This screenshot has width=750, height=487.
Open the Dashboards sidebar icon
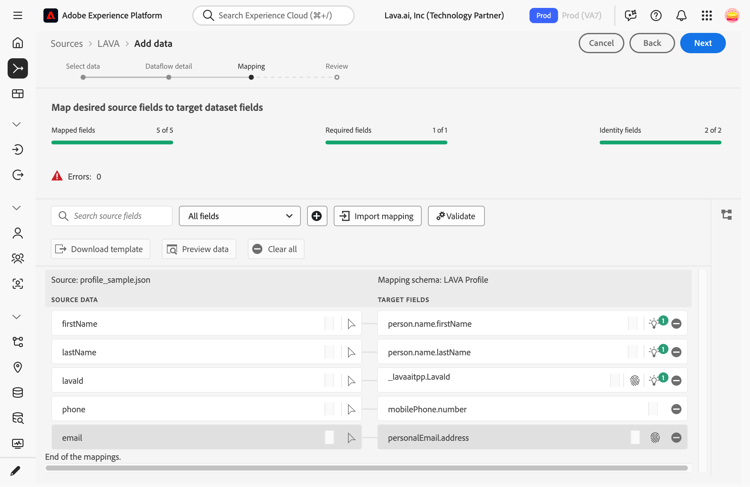[18, 94]
